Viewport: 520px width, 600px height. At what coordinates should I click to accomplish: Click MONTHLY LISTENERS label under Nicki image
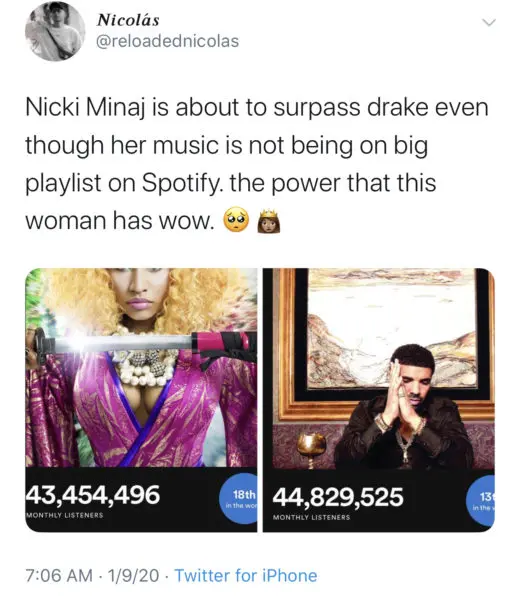click(64, 515)
